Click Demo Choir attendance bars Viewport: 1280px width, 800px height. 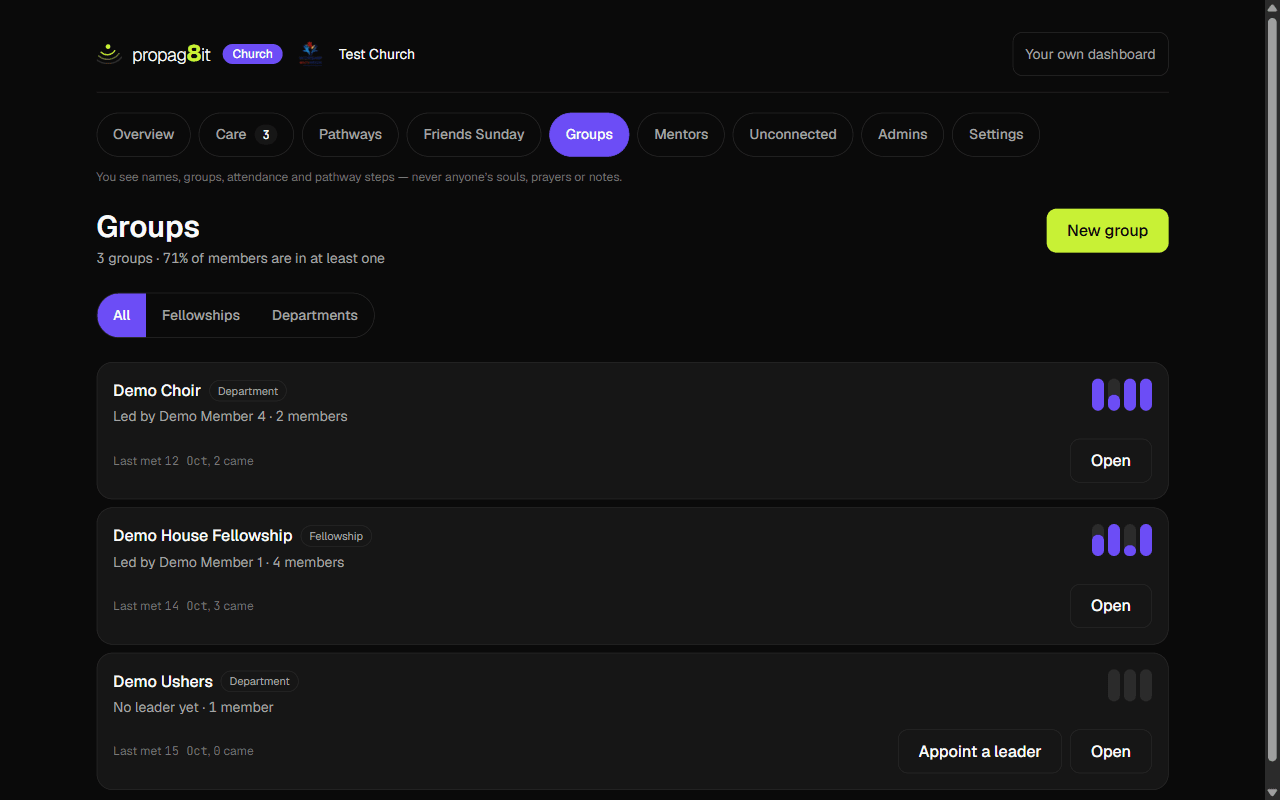pos(1122,395)
